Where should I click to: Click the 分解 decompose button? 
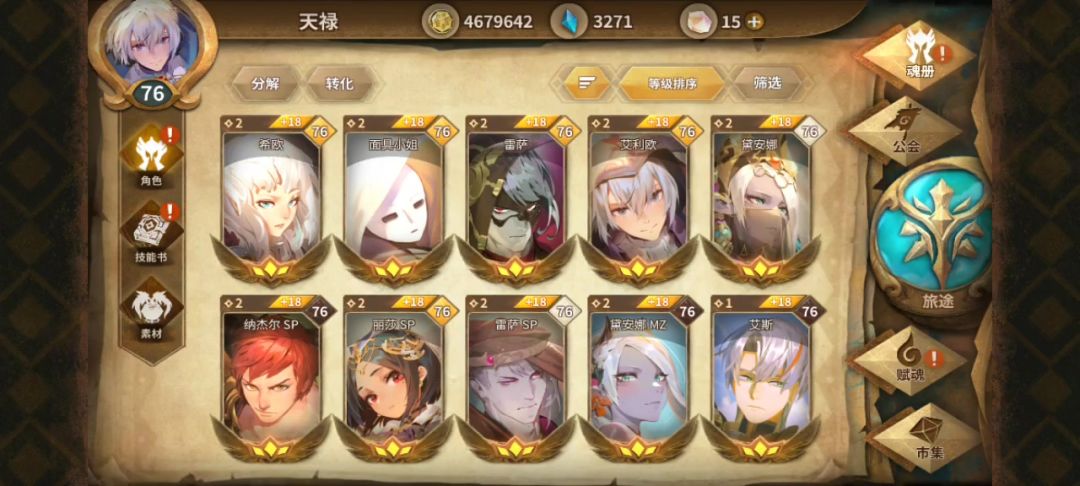pyautogui.click(x=265, y=84)
